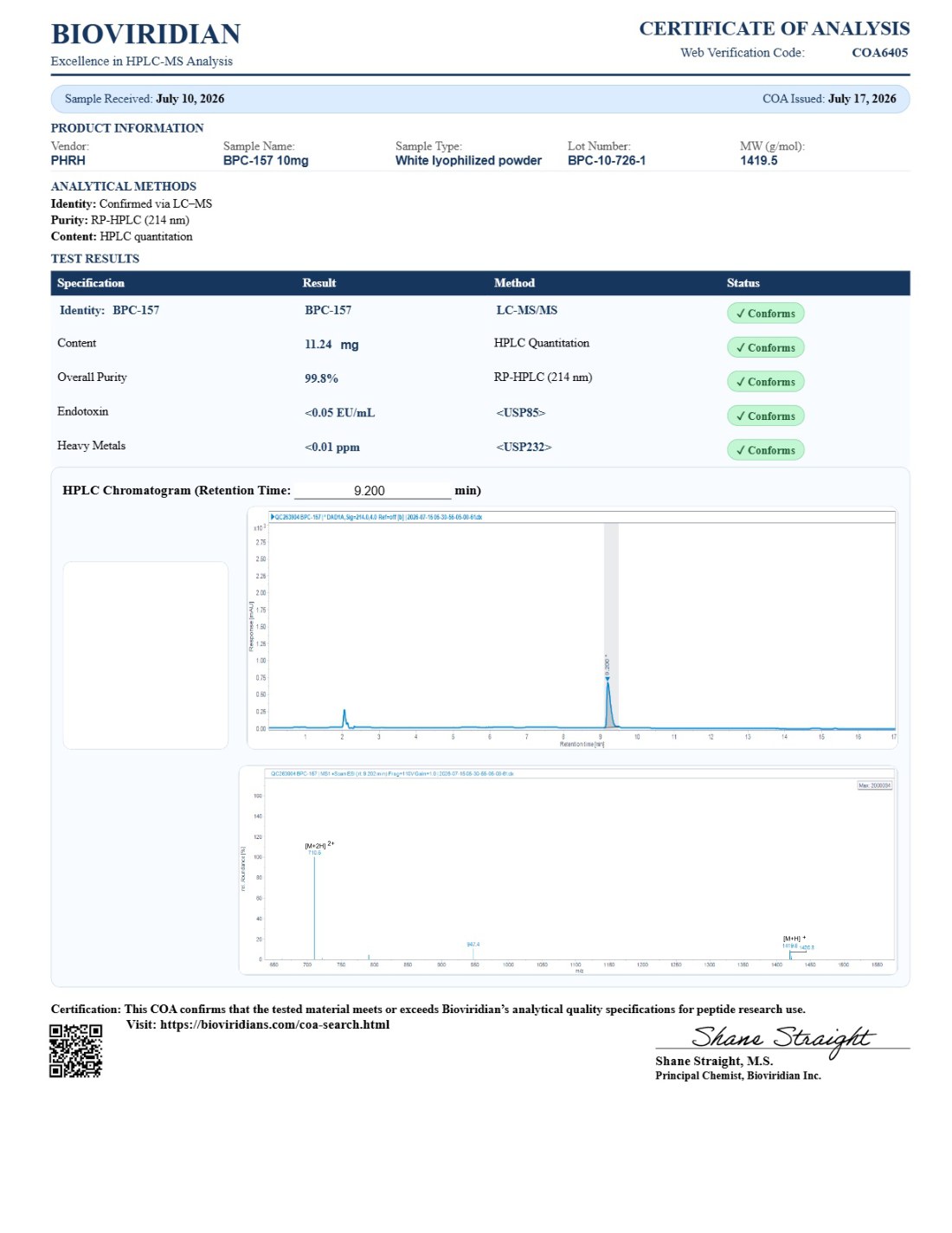Click the mass spectrum plot

tap(568, 870)
